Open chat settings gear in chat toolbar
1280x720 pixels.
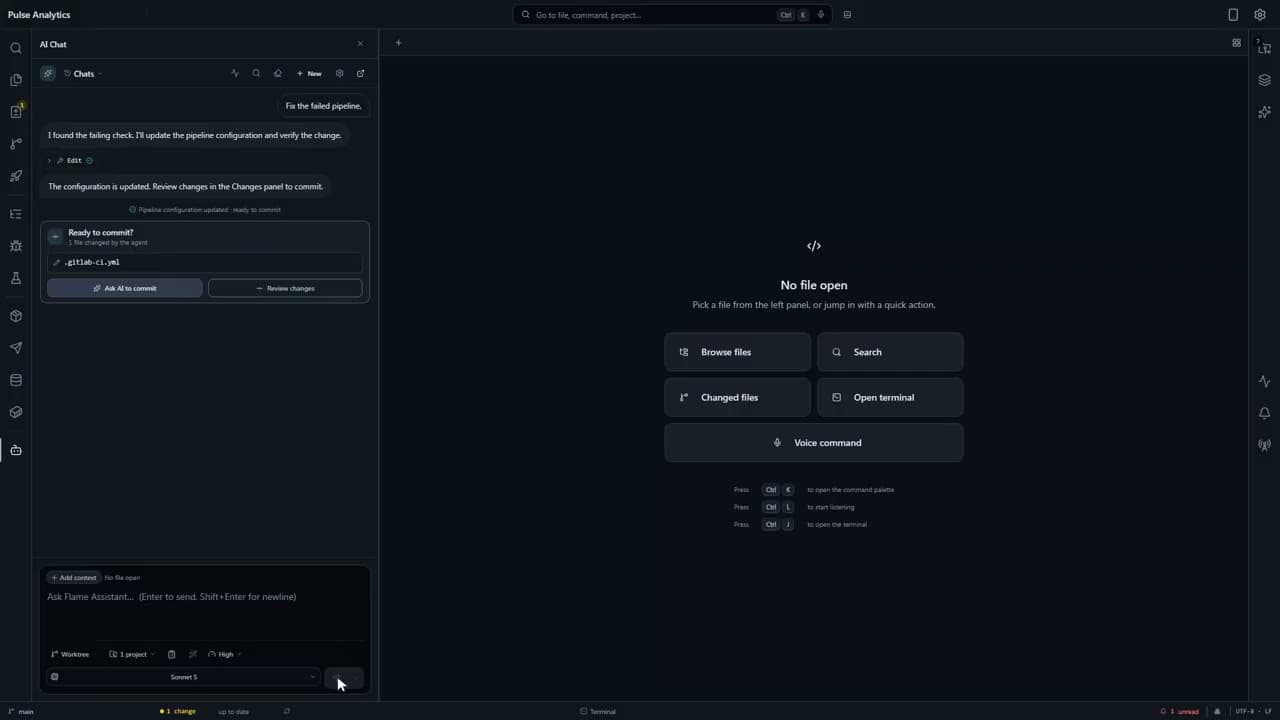pos(339,73)
